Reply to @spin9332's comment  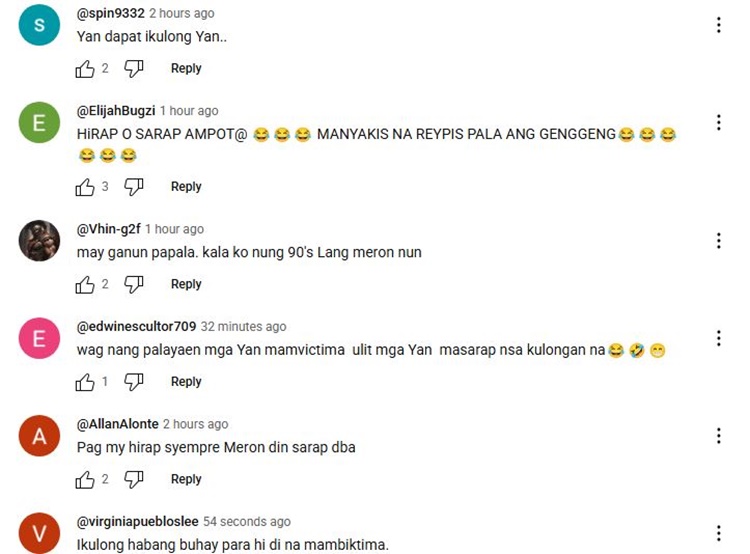click(186, 68)
